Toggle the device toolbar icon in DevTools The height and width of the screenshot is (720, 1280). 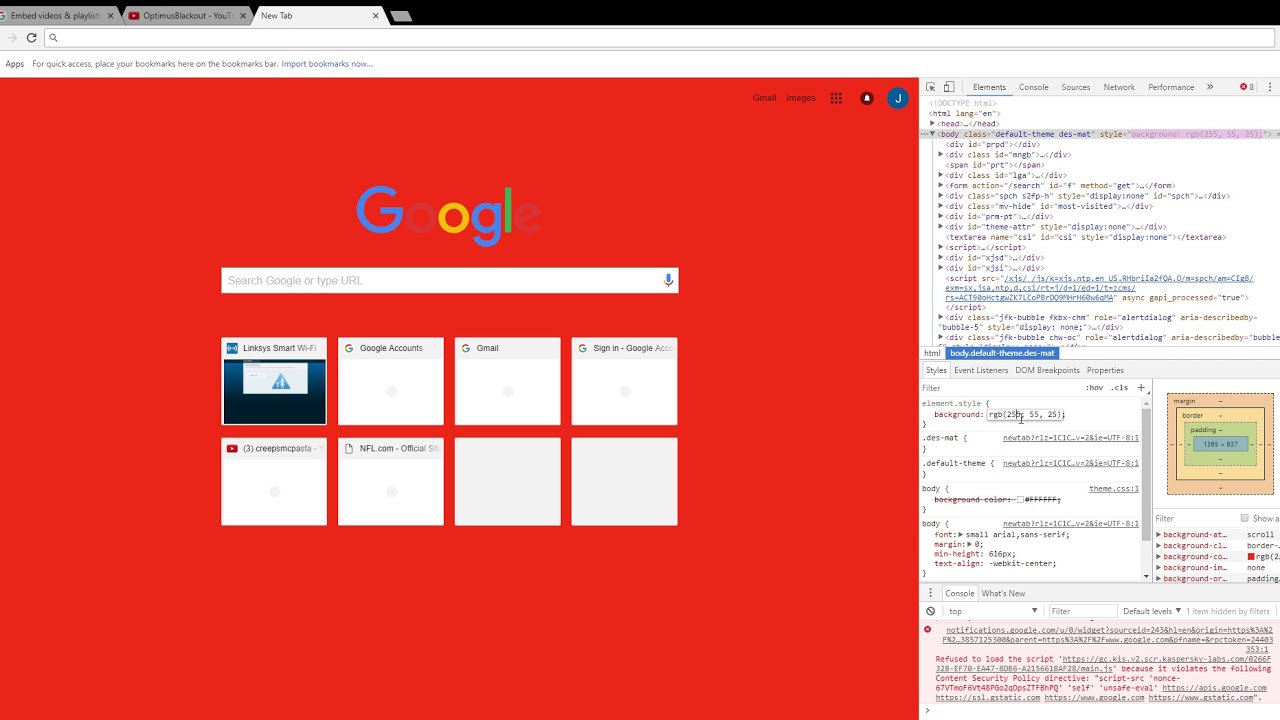tap(949, 87)
